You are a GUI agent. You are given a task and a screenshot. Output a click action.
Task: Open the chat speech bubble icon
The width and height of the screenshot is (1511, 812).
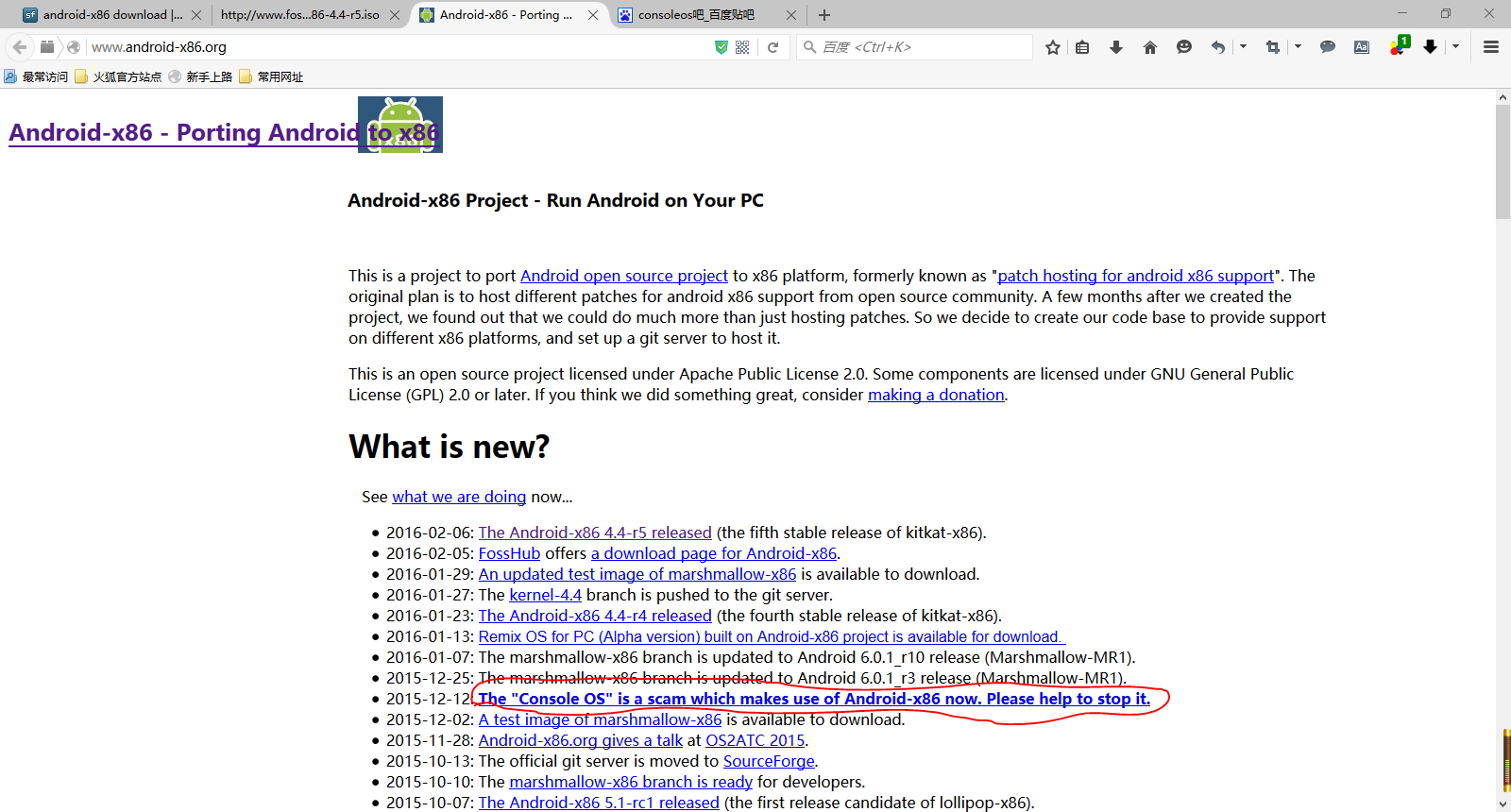1328,47
